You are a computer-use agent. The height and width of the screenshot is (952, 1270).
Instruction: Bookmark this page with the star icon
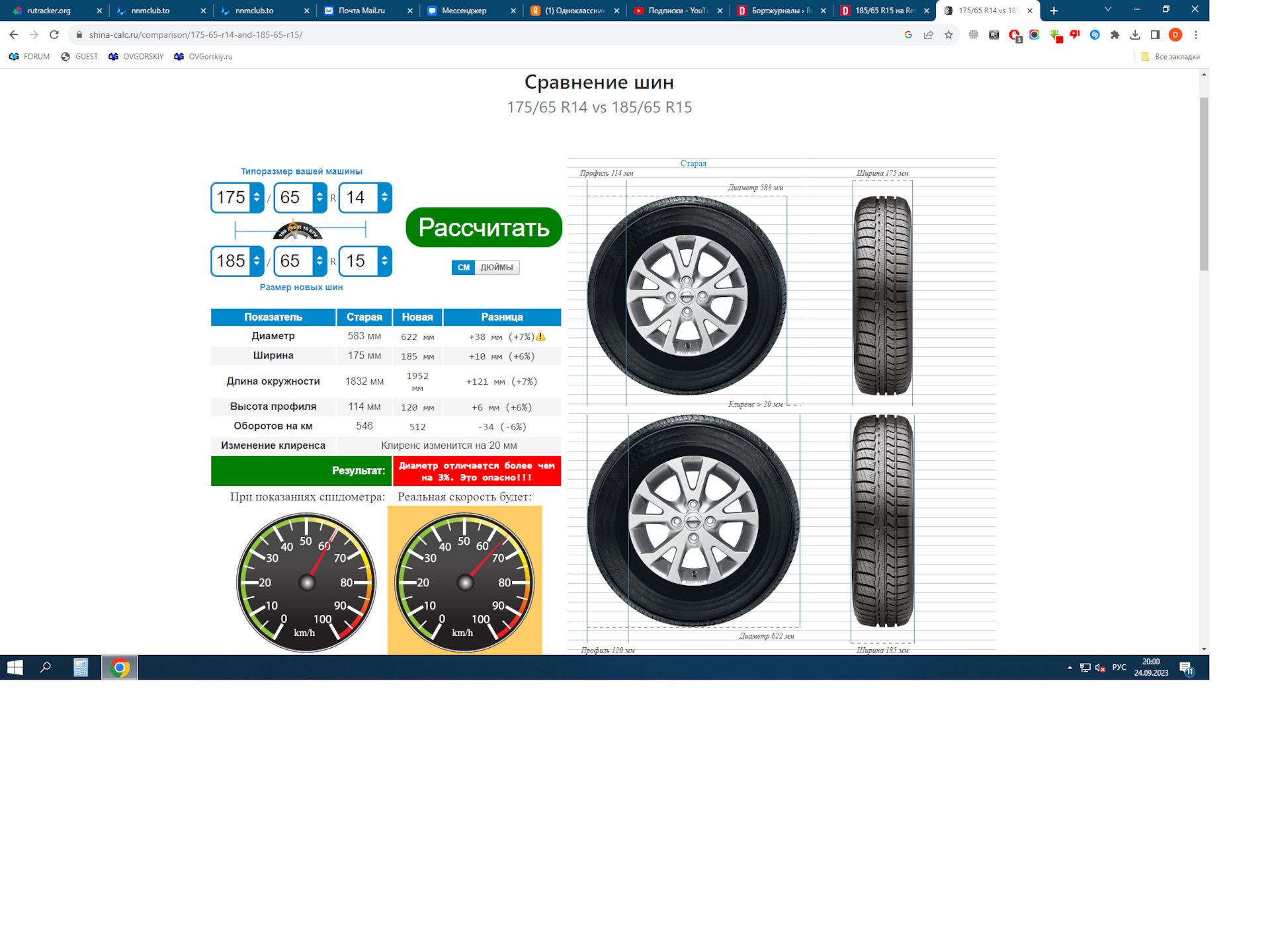click(949, 35)
